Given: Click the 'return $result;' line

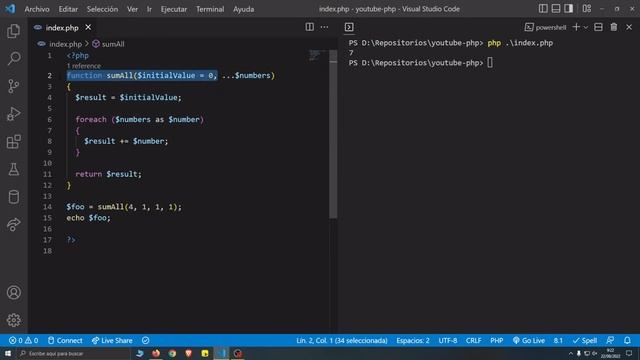Looking at the screenshot, I should tap(108, 174).
